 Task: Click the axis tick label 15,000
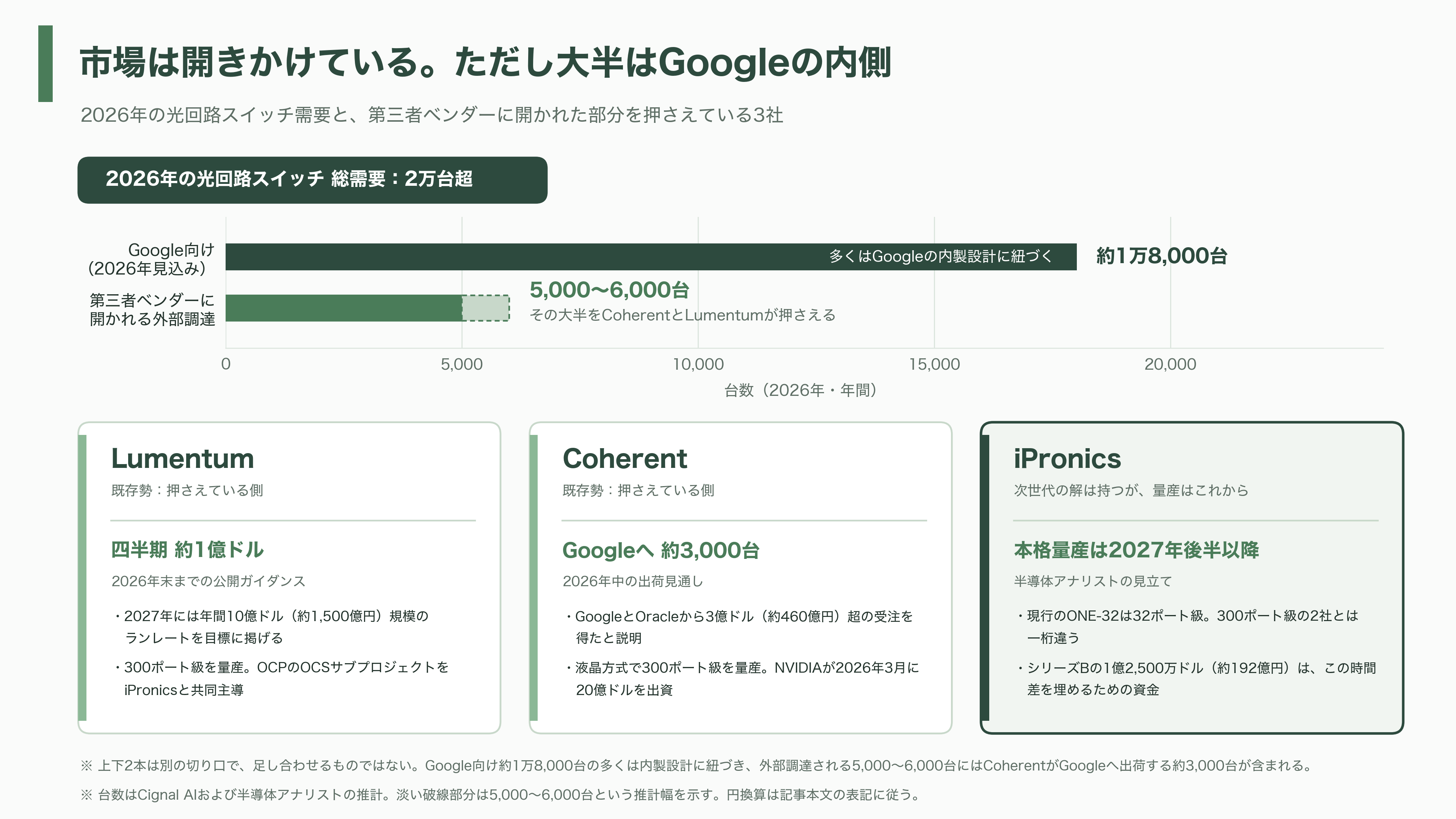pyautogui.click(x=934, y=364)
